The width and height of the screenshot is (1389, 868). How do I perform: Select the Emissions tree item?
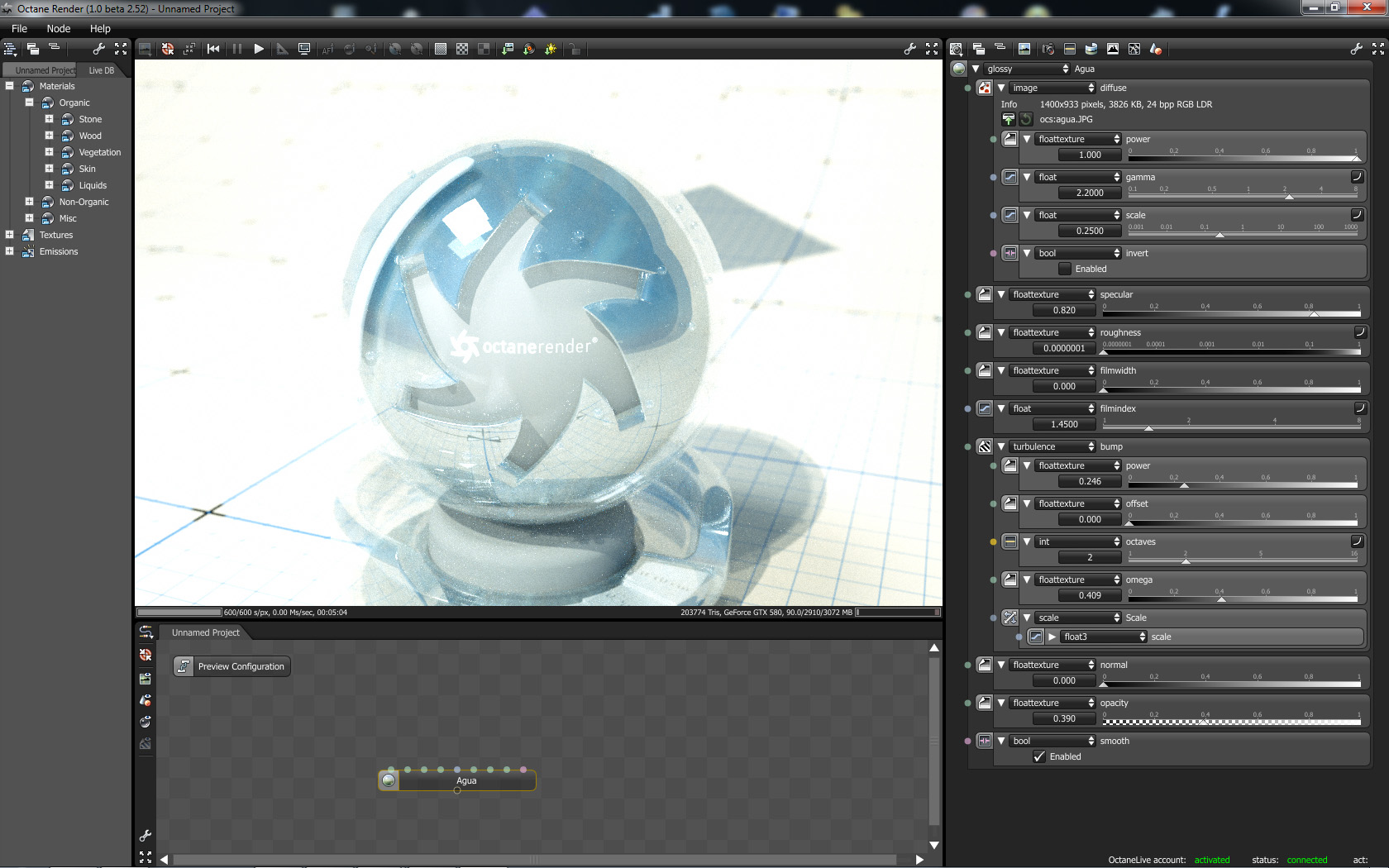(59, 251)
